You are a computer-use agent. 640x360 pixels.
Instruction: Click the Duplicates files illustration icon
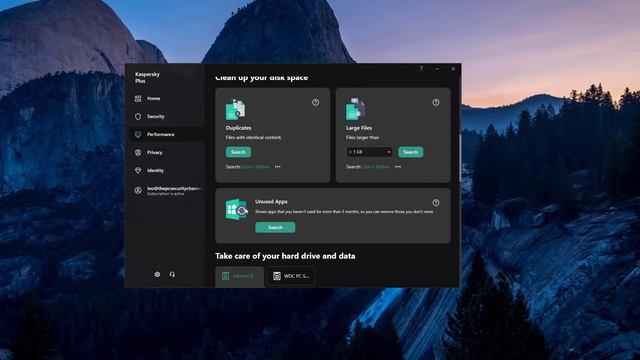tap(236, 109)
